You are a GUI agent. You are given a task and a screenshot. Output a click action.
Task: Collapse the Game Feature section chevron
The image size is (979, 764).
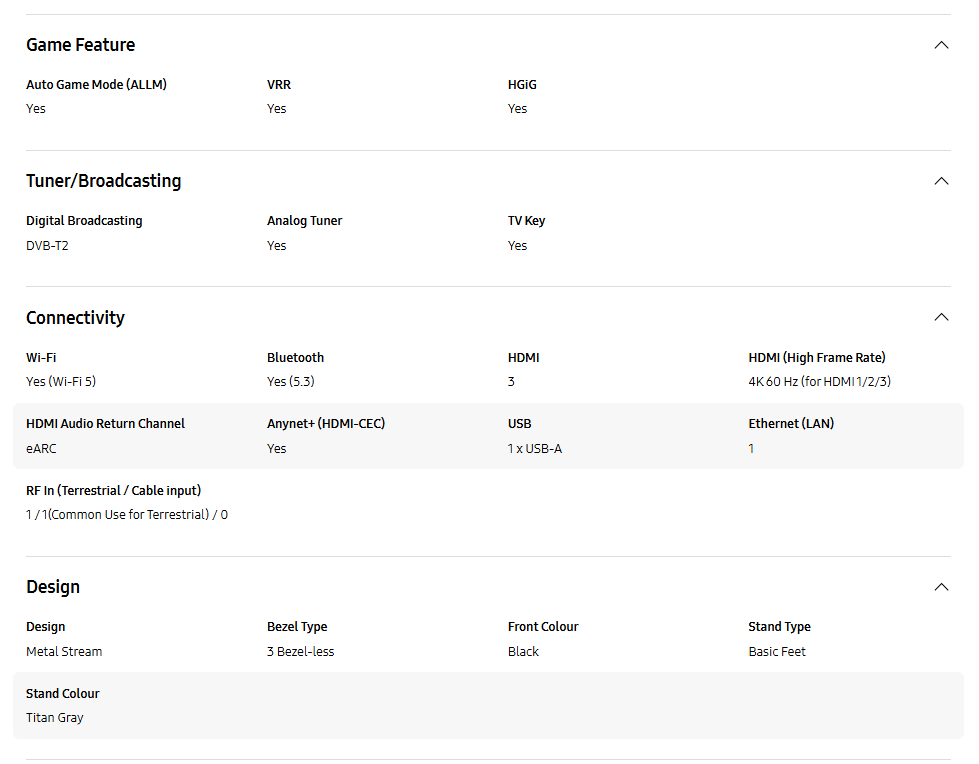pos(941,45)
